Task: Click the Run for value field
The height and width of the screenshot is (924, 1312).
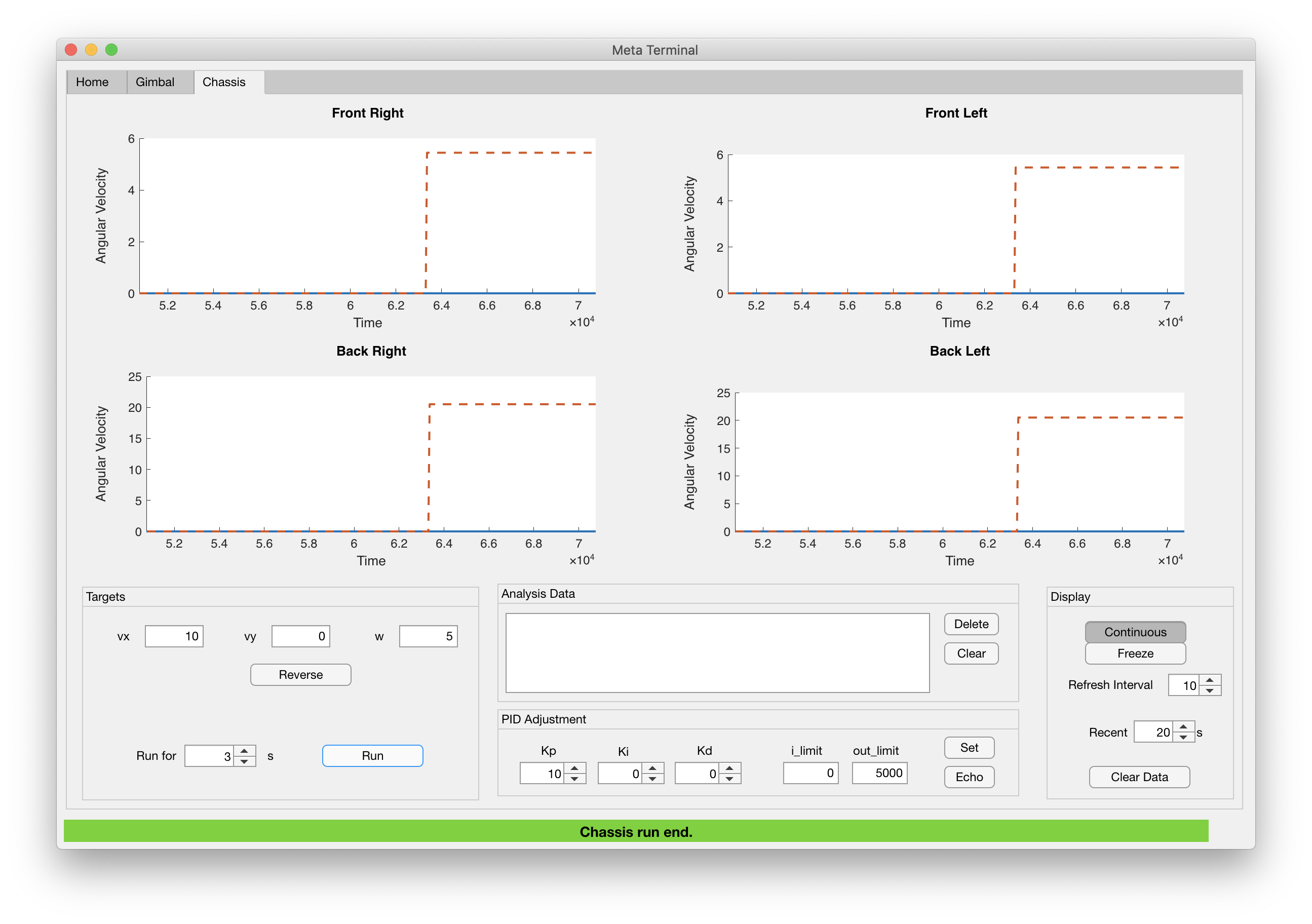Action: tap(209, 756)
